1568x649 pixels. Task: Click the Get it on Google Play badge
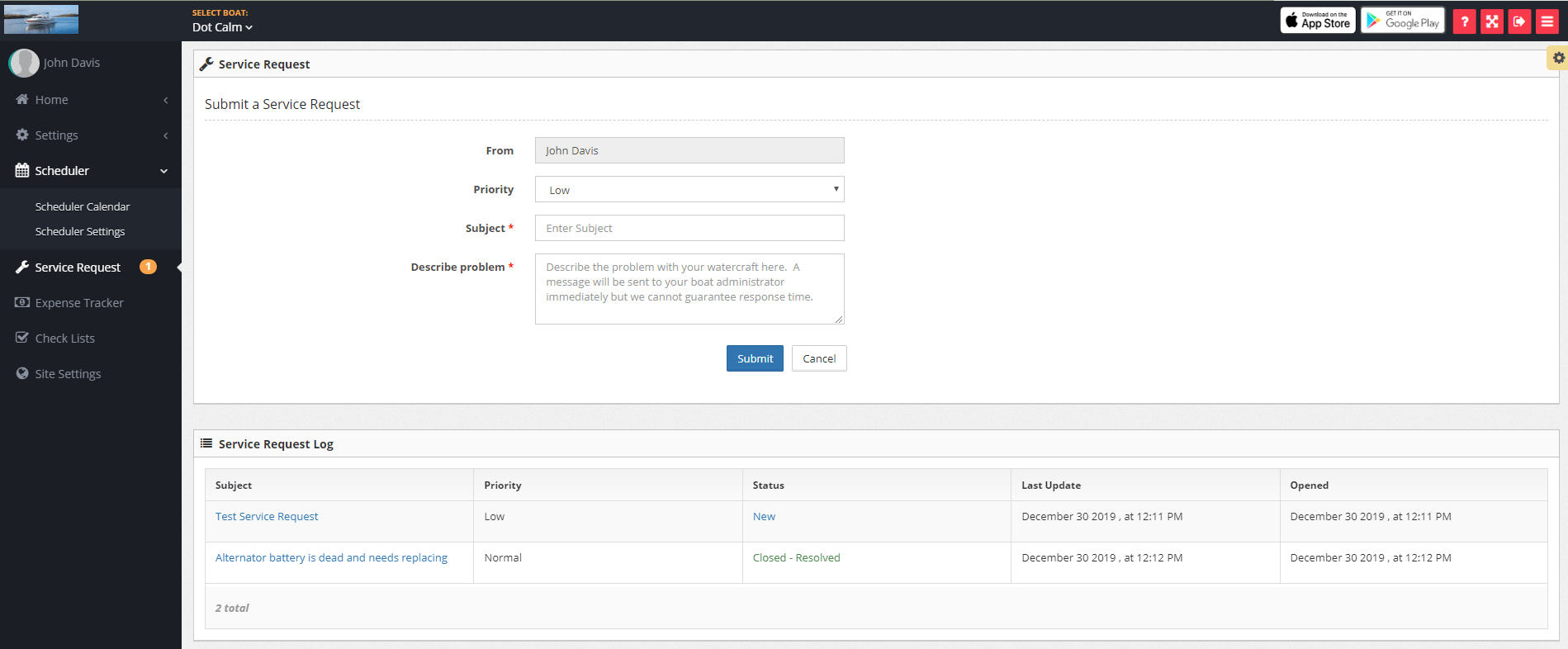[1402, 21]
